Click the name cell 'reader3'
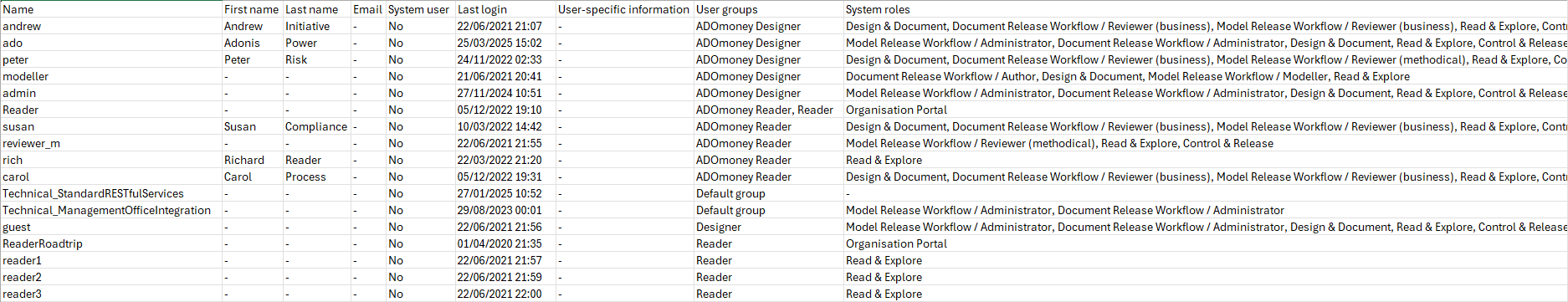Image resolution: width=1568 pixels, height=302 pixels. (111, 294)
